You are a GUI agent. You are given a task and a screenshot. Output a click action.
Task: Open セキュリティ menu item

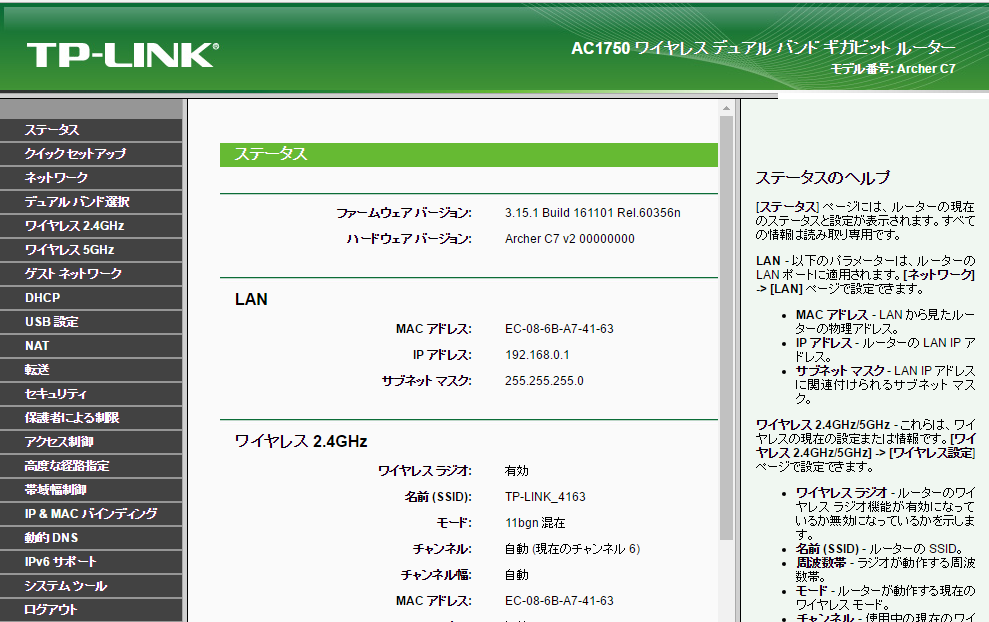[x=91, y=394]
